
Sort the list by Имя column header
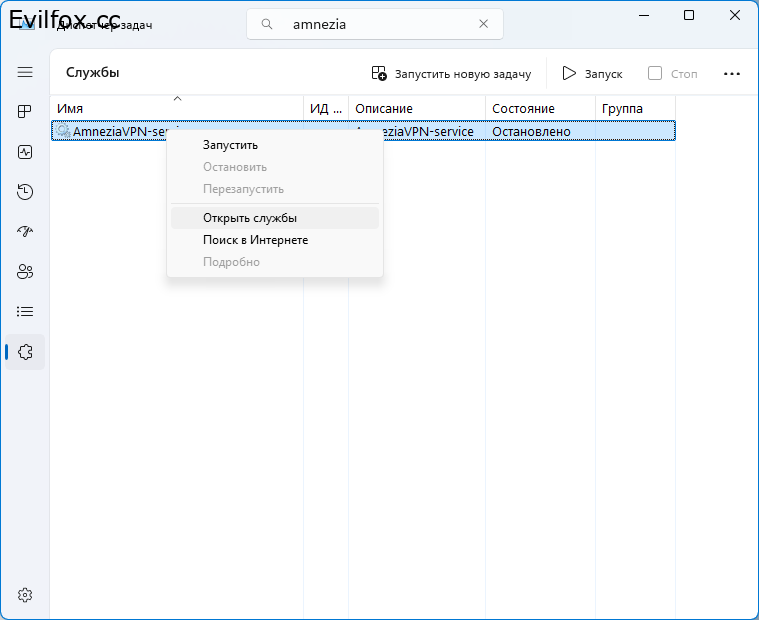click(177, 108)
